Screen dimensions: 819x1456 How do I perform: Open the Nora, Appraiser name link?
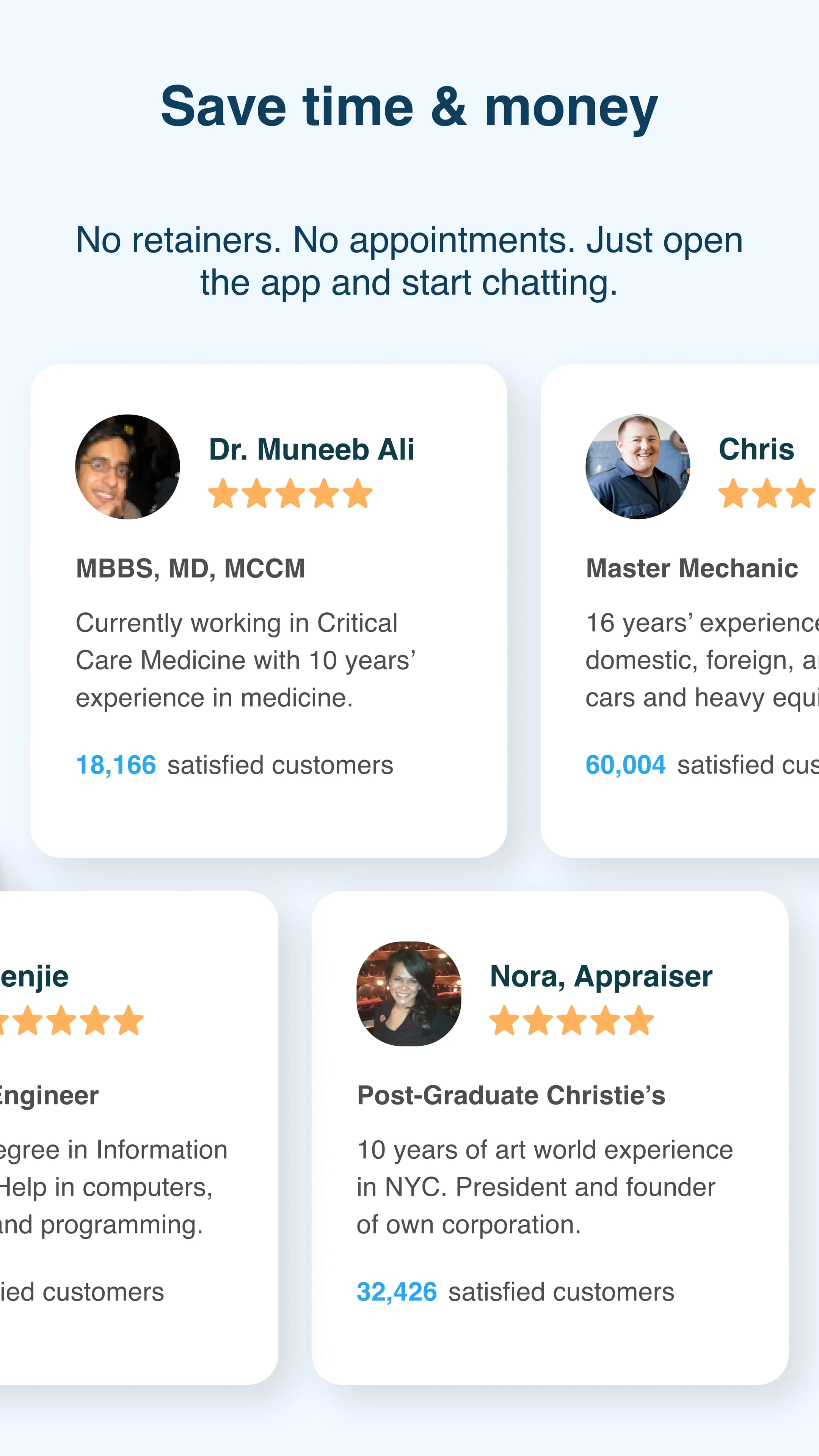(601, 976)
